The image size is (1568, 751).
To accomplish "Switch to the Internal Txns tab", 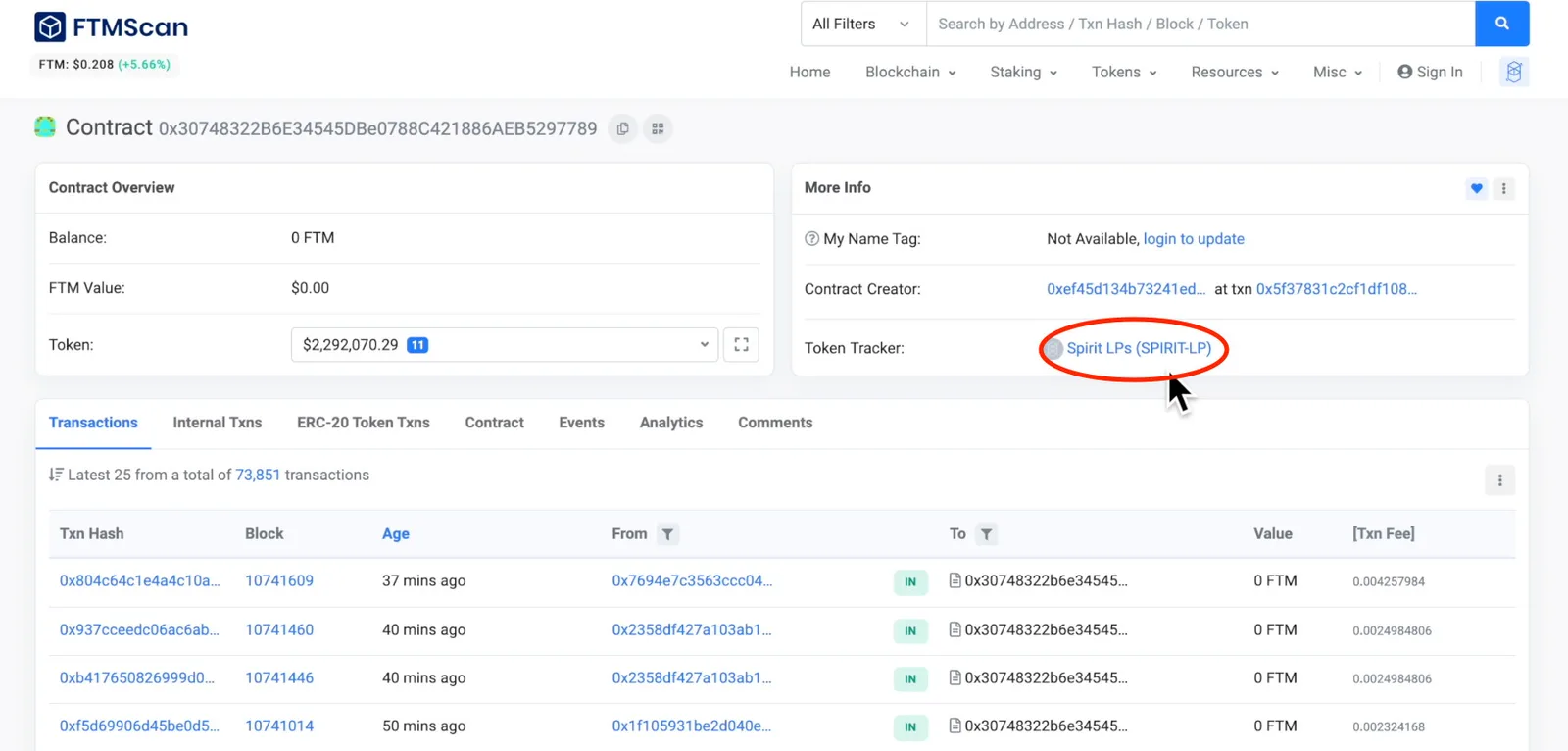I will click(x=218, y=423).
